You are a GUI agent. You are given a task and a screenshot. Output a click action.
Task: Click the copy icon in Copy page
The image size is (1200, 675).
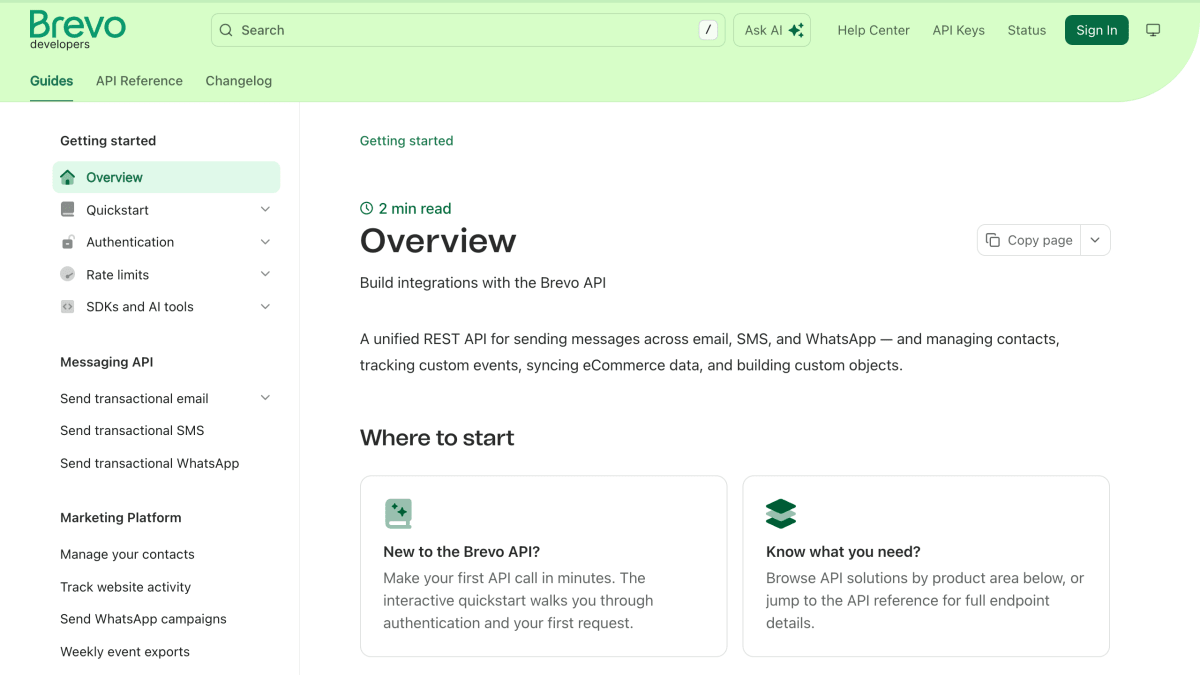coord(993,240)
